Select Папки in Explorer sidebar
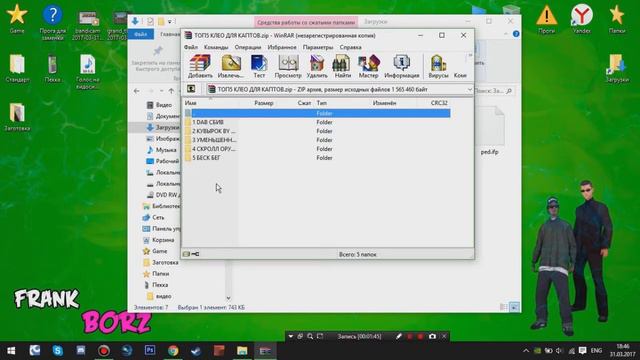Viewport: 640px width, 360px height. tap(156, 273)
